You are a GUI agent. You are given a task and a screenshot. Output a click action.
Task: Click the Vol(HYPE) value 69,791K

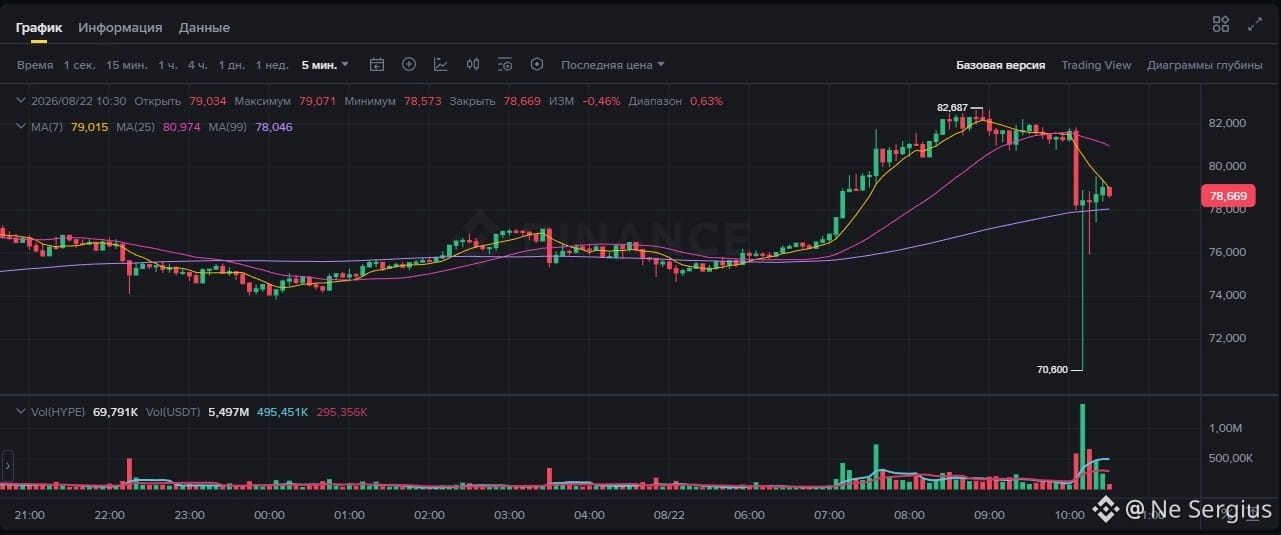115,411
